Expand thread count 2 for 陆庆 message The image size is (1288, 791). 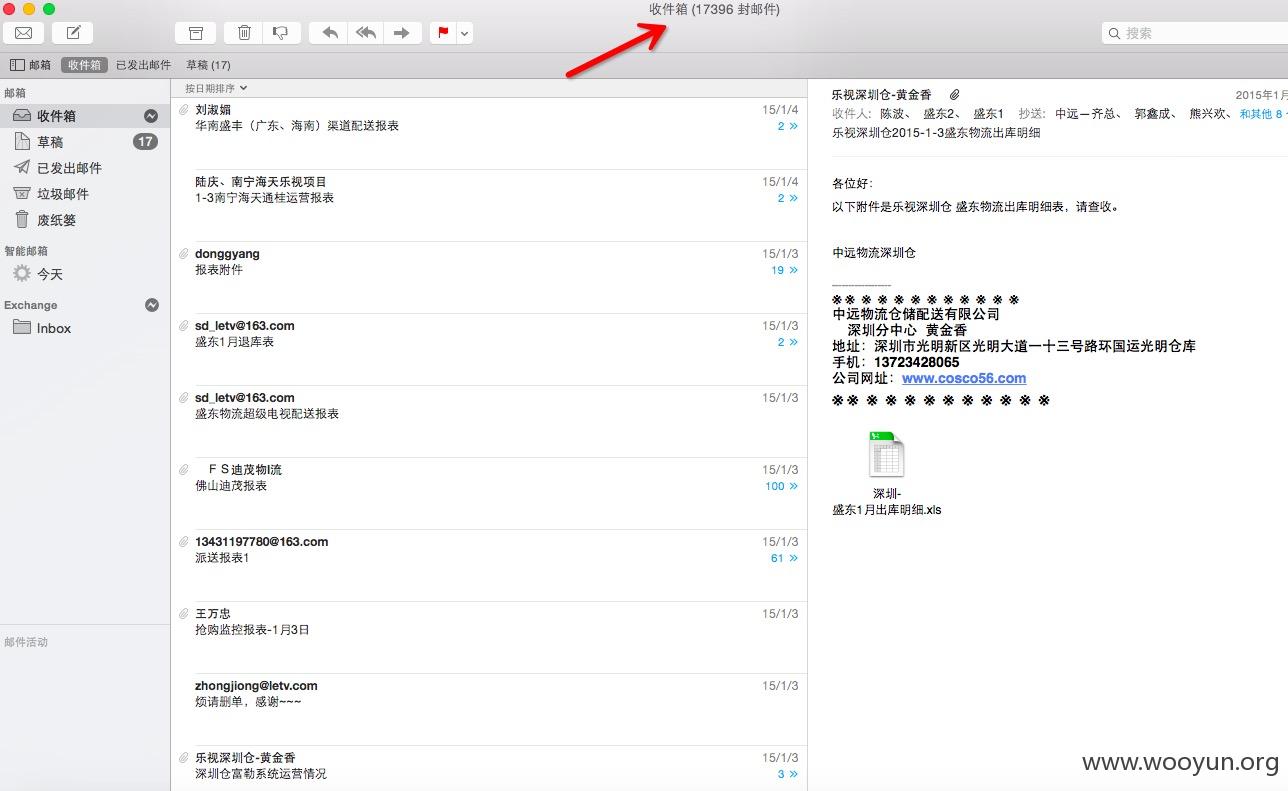(x=788, y=198)
